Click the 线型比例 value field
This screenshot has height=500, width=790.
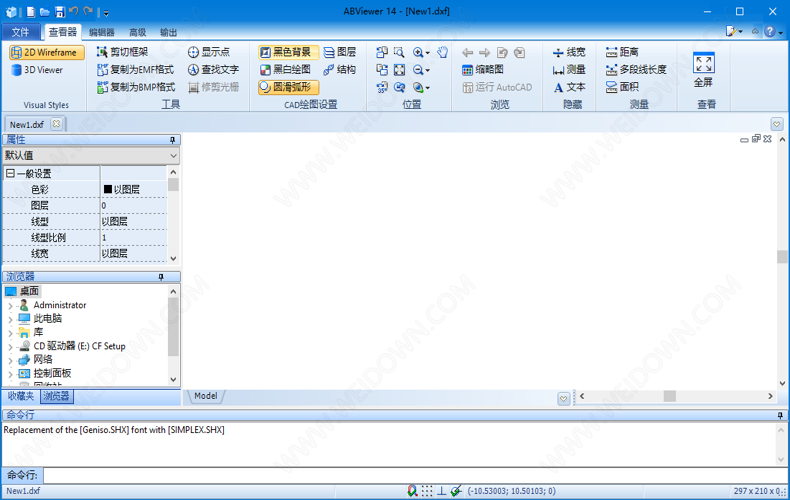click(x=134, y=237)
